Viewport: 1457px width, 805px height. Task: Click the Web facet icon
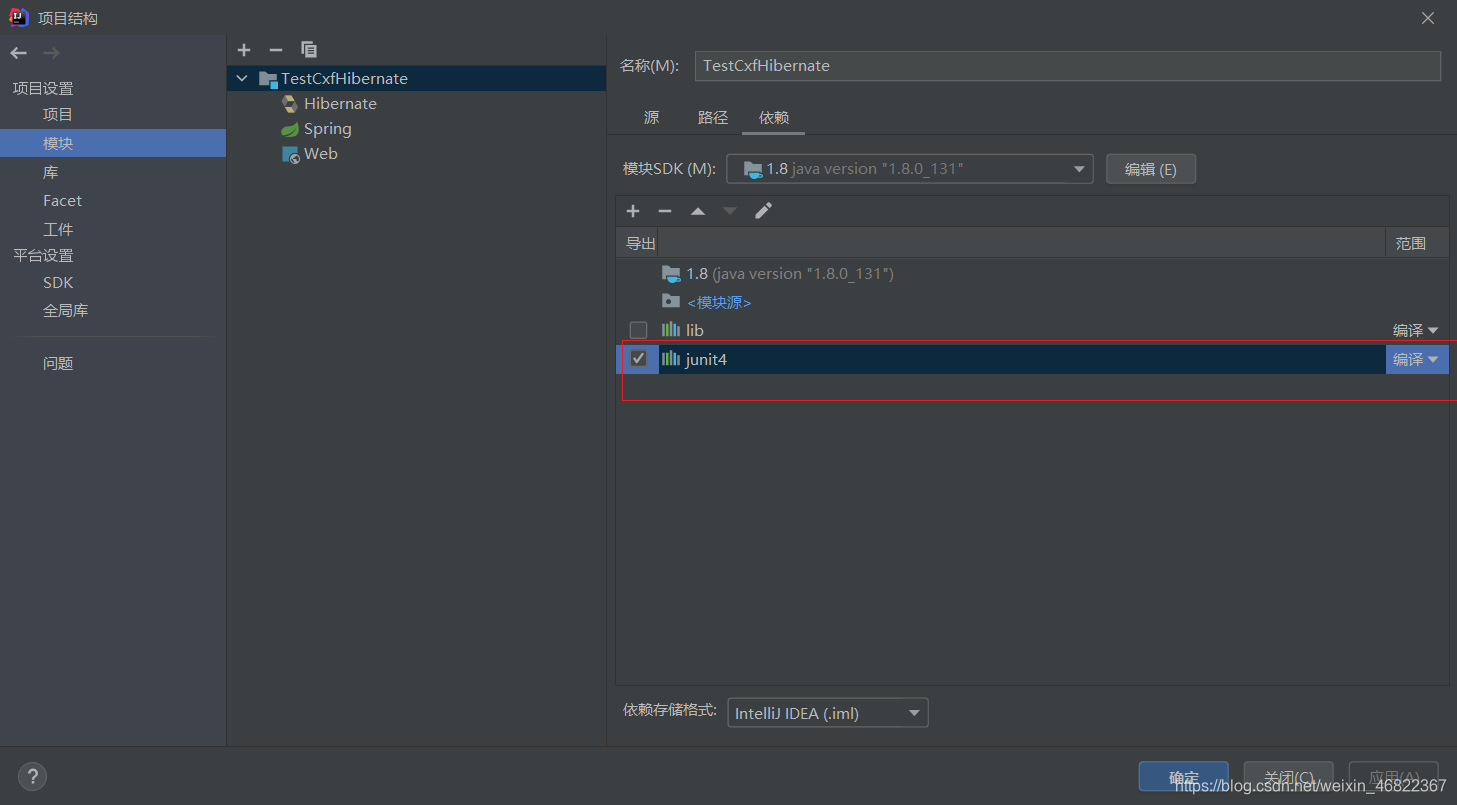[290, 154]
